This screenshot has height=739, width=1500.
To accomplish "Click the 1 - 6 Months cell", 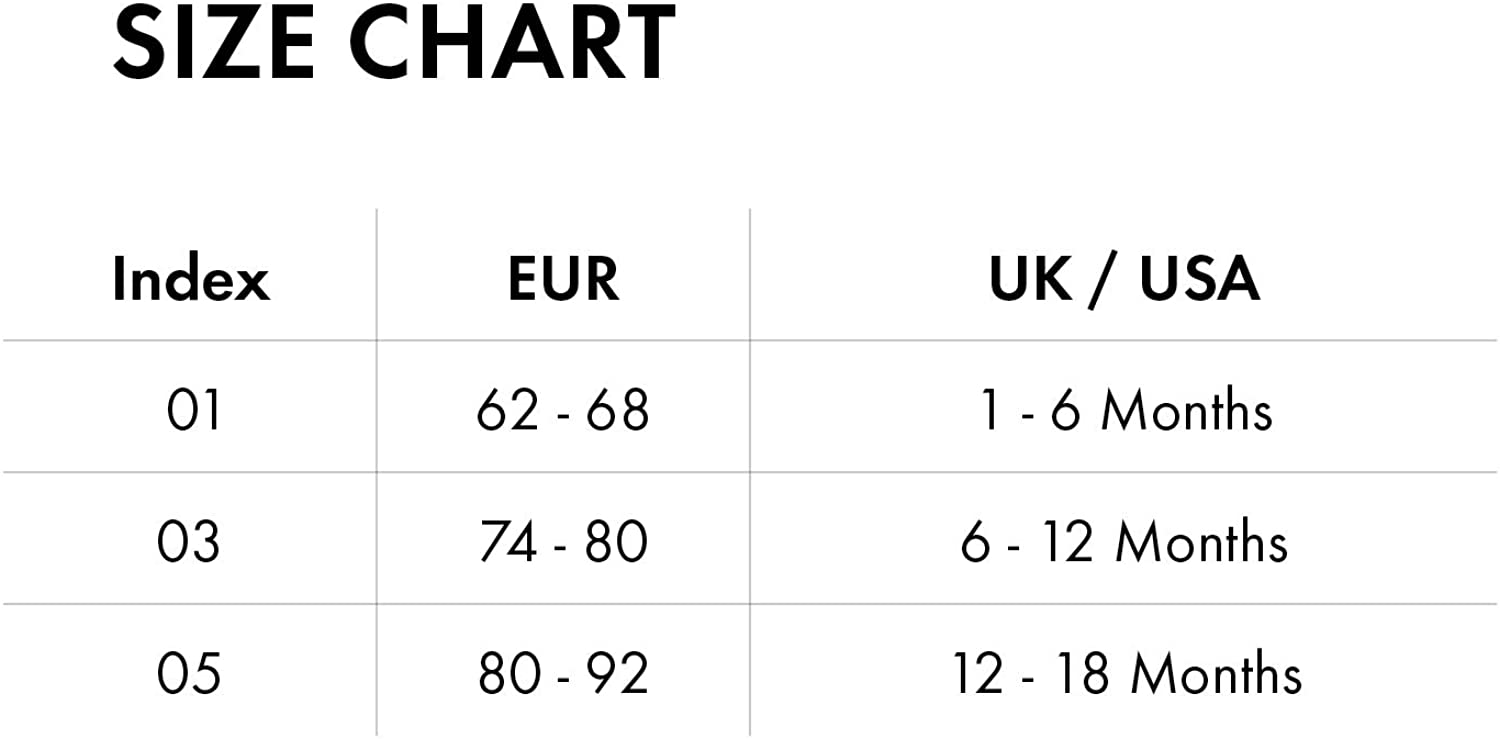I will 1126,410.
